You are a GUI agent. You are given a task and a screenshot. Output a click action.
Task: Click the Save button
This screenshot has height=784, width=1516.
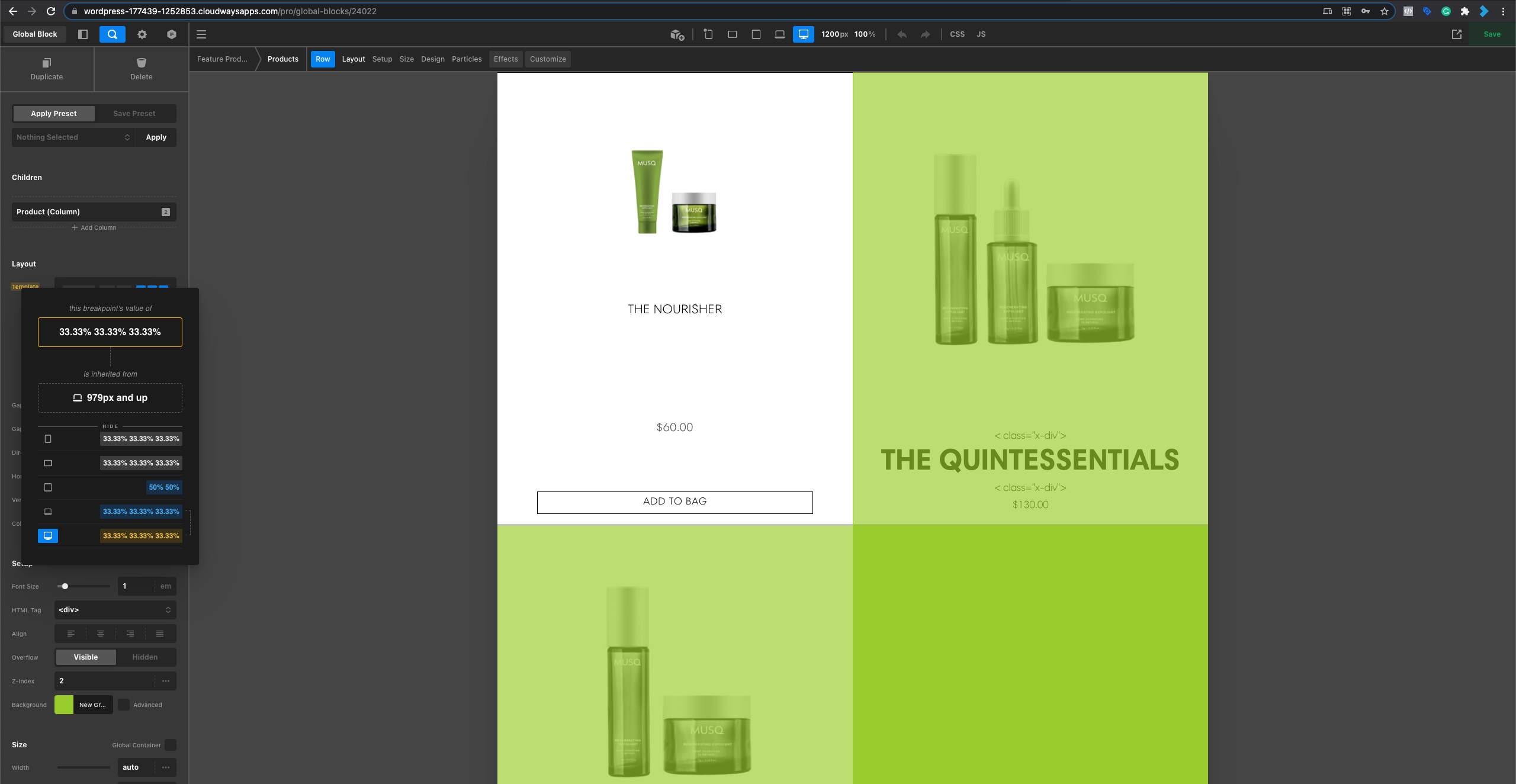point(1492,34)
